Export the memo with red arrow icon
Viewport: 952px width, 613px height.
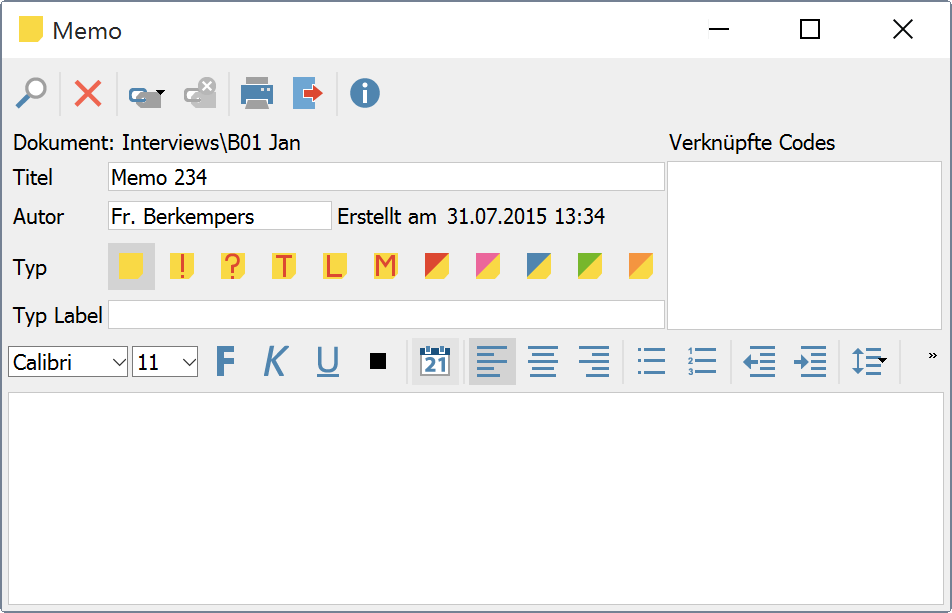point(308,93)
